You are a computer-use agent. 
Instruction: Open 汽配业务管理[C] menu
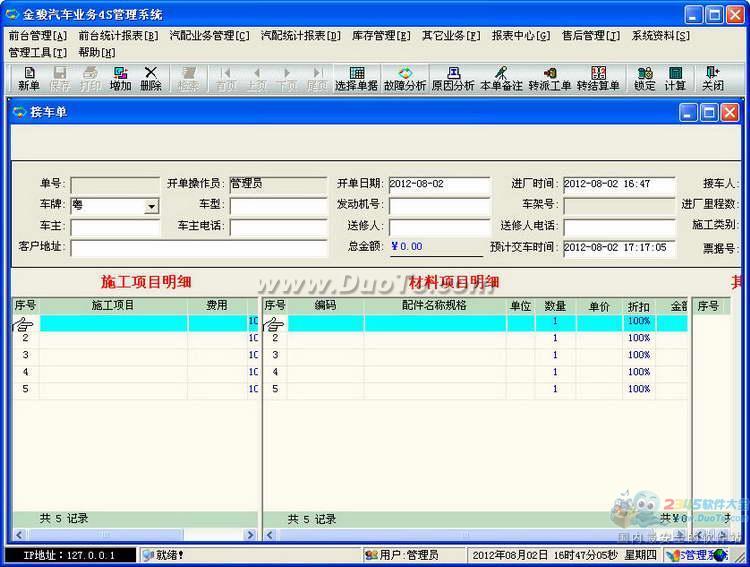click(210, 35)
